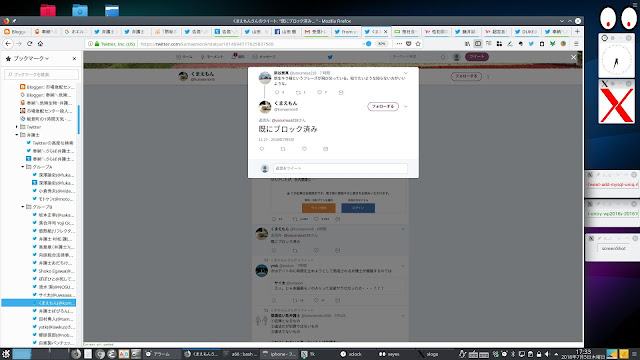Viewport: 640px width, 360px height.
Task: Collapse the グループA bookmark folder
Action: 23,167
